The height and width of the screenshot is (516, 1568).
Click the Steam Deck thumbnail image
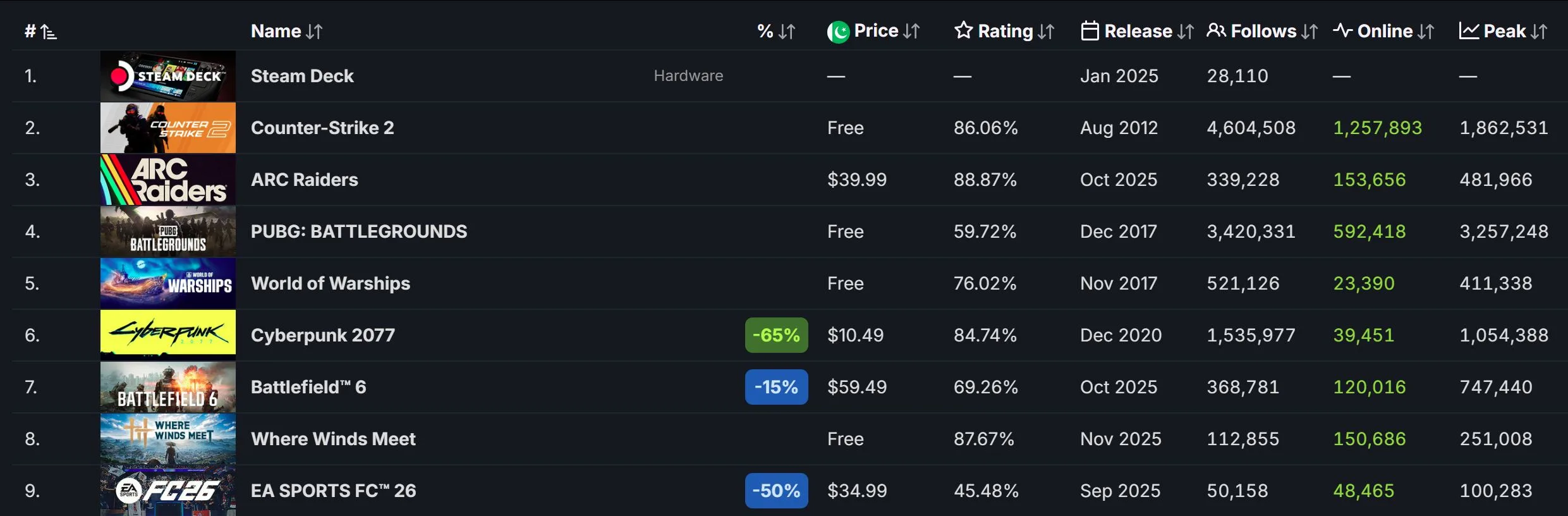coord(168,76)
